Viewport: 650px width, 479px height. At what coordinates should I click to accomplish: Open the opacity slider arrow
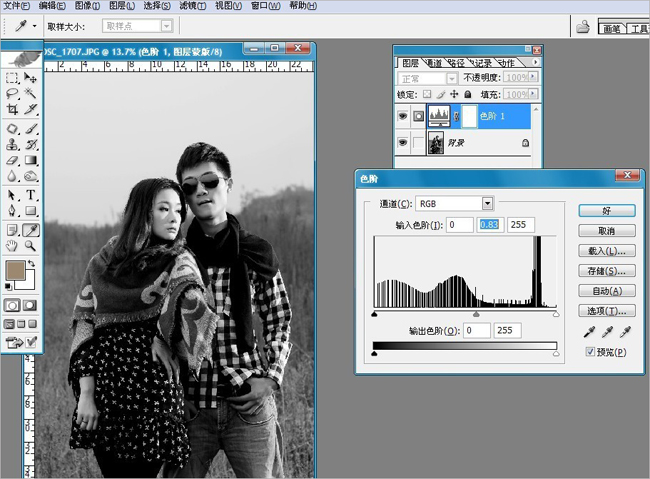pyautogui.click(x=533, y=77)
